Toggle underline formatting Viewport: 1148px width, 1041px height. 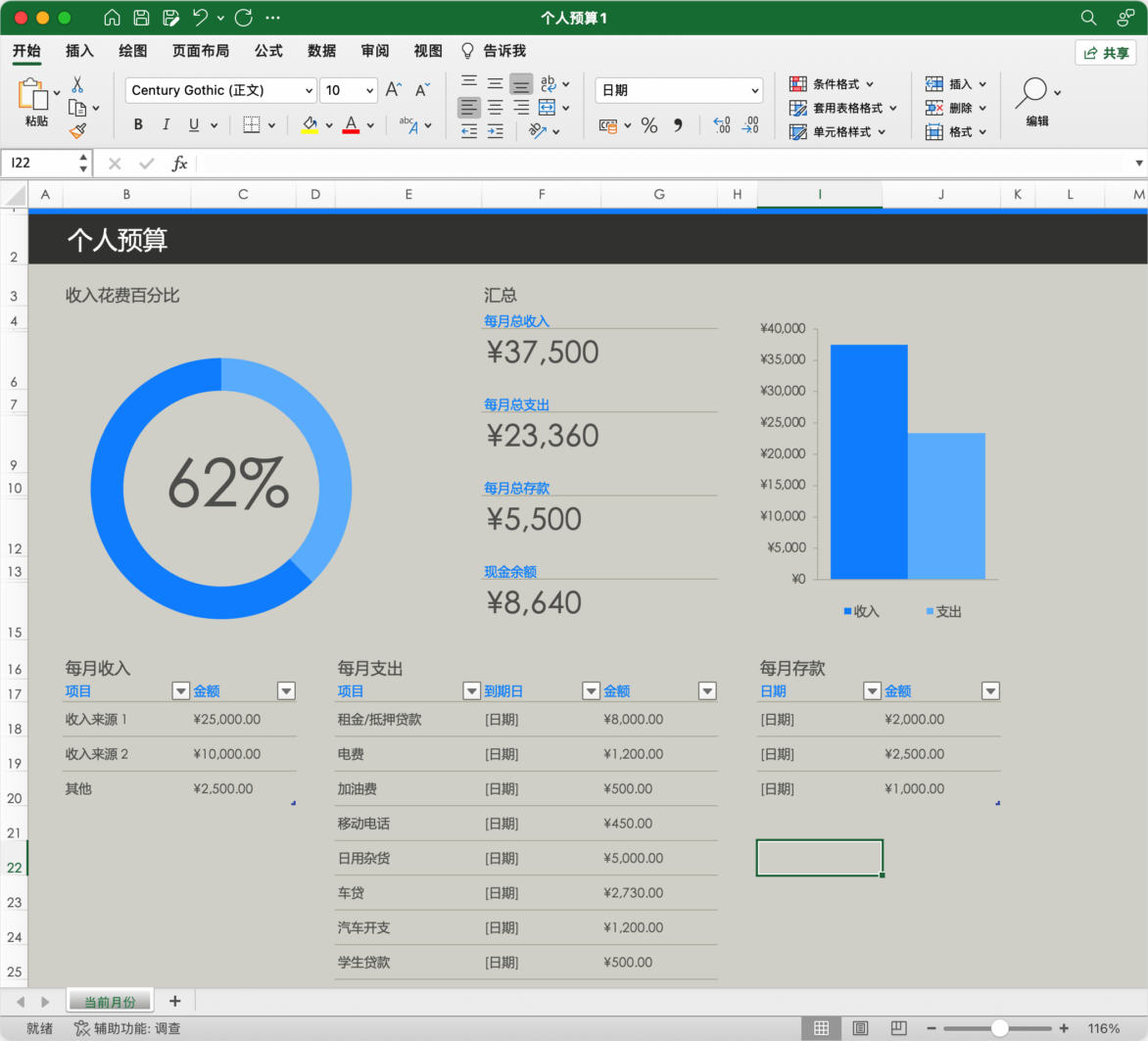point(194,125)
